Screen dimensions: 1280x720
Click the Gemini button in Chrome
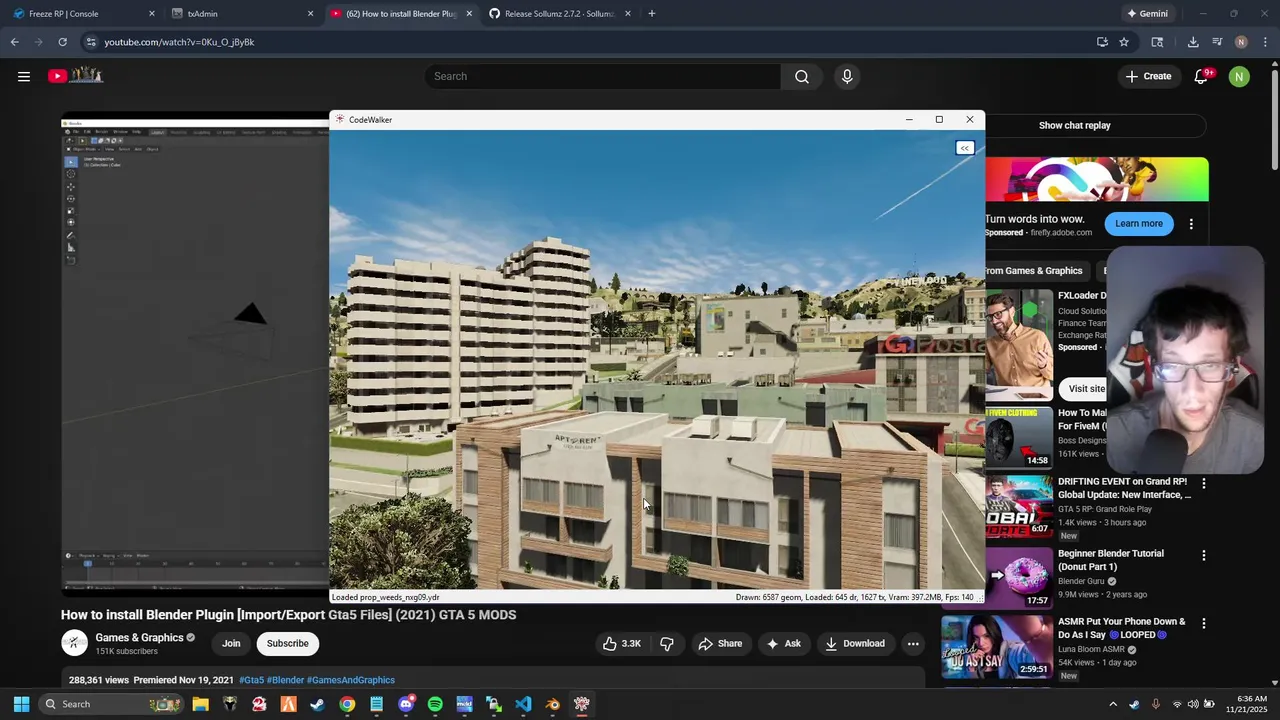click(x=1147, y=14)
